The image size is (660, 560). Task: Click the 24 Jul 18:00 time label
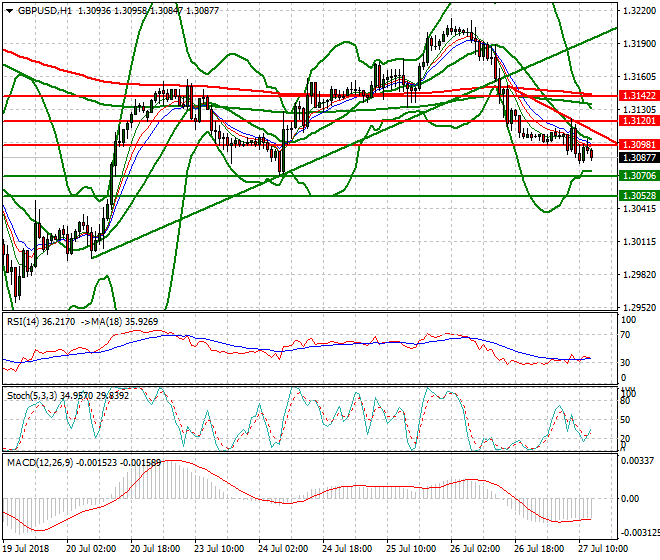point(347,549)
